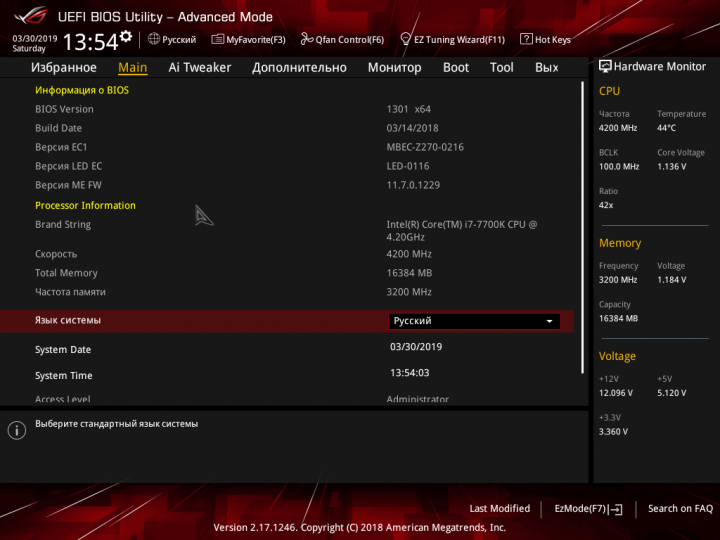Click the Total Memory label
Screen dimensions: 720x540
click(x=66, y=273)
